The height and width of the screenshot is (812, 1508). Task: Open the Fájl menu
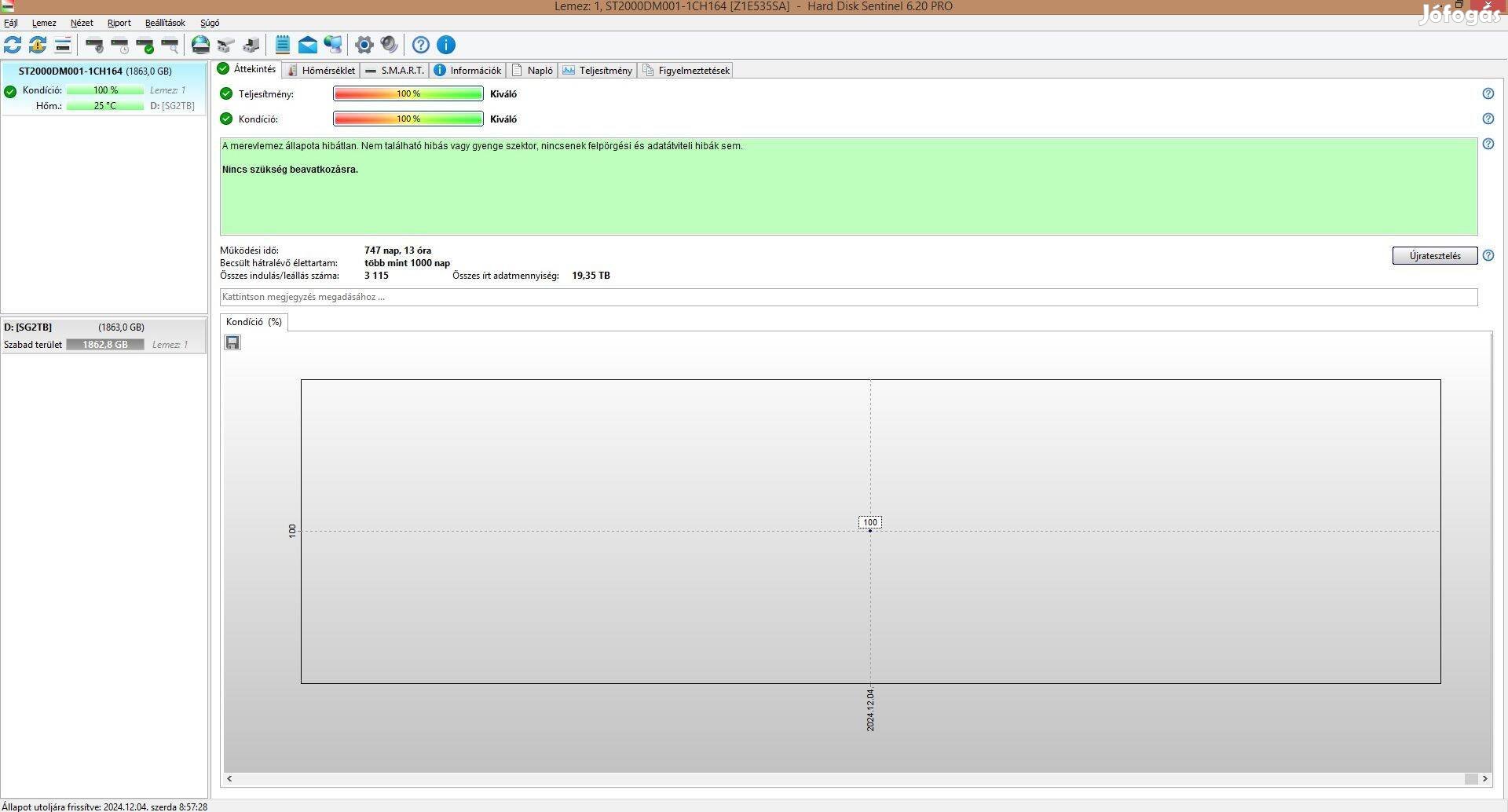[x=11, y=23]
